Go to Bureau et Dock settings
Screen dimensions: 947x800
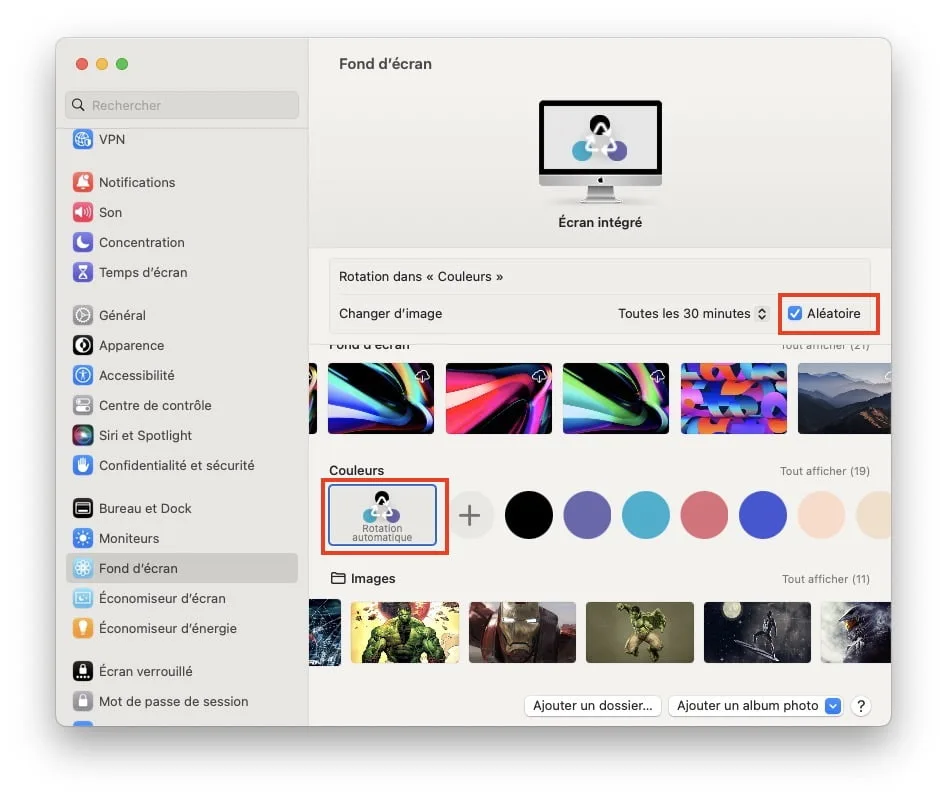click(x=145, y=508)
